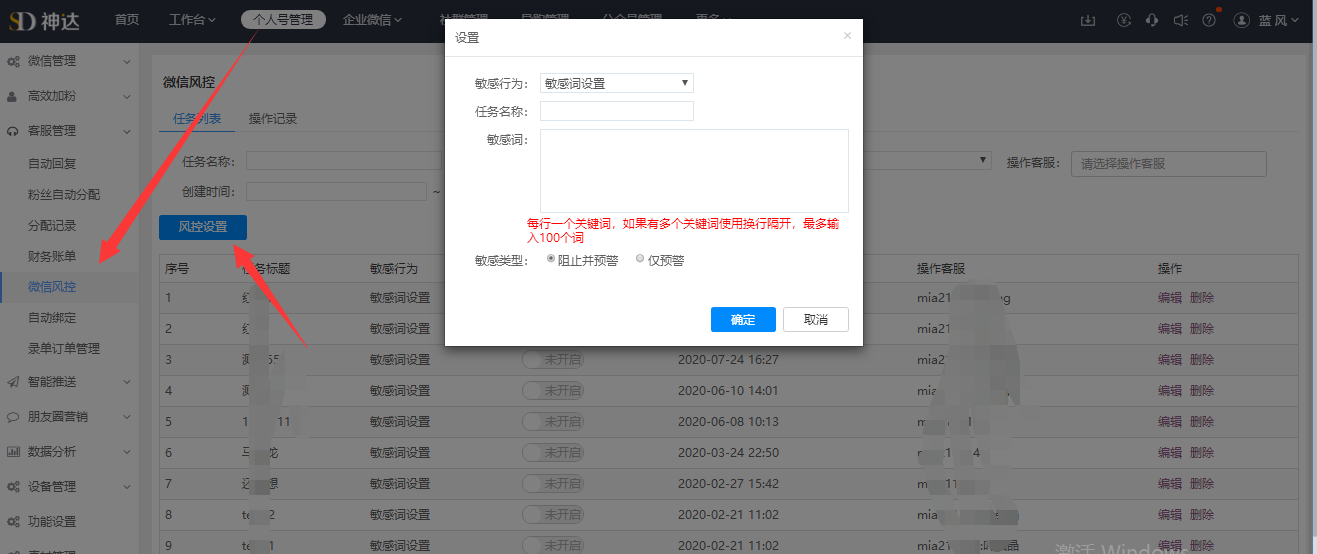This screenshot has width=1317, height=554.
Task: Click the 微信管理 sidebar icon
Action: pyautogui.click(x=13, y=62)
